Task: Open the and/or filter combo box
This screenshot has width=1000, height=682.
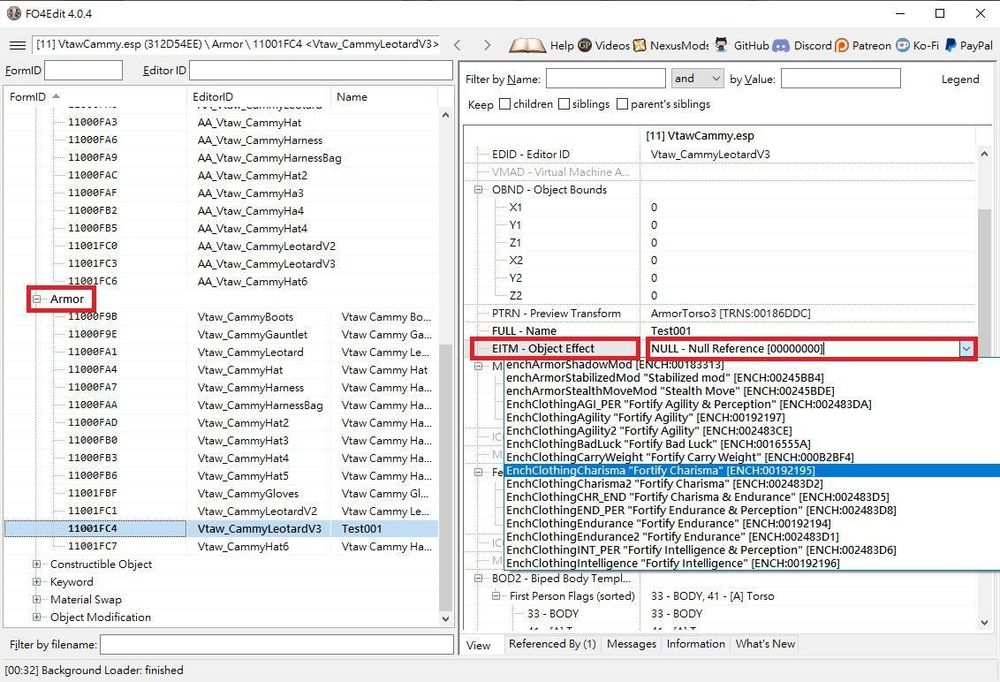Action: pyautogui.click(x=697, y=78)
